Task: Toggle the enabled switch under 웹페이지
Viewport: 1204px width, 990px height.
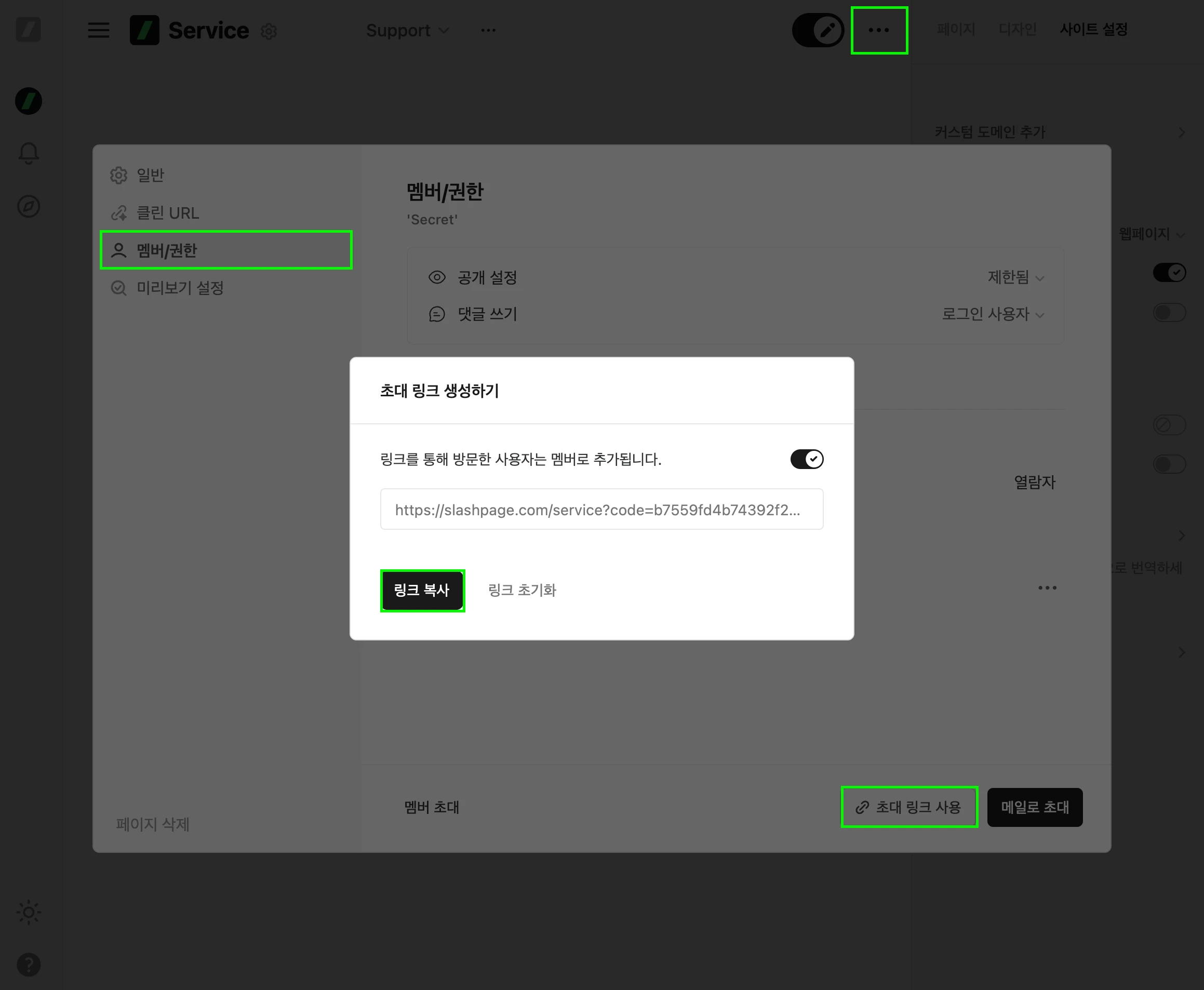Action: click(x=1169, y=273)
